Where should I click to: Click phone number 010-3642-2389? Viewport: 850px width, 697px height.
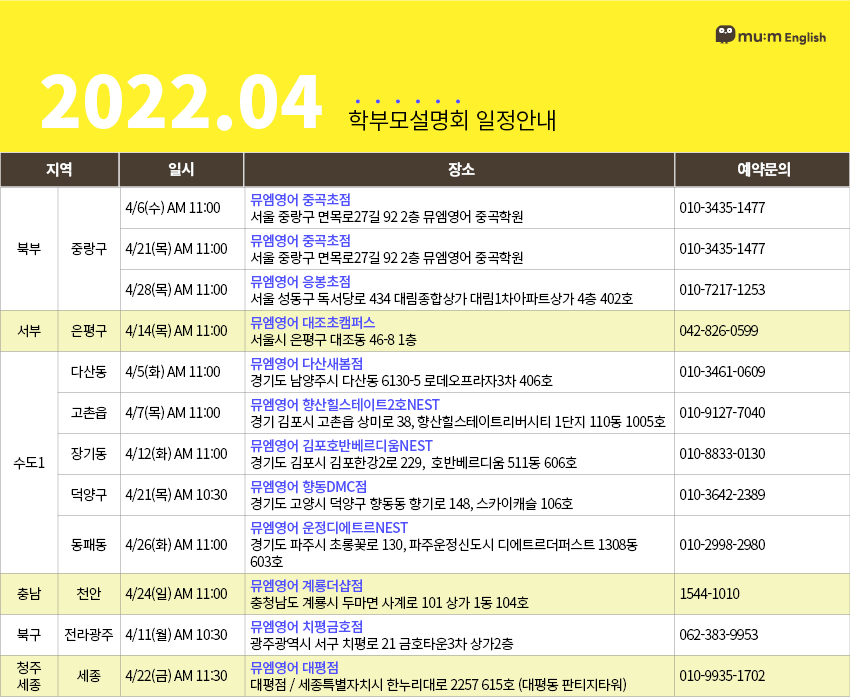(x=722, y=495)
